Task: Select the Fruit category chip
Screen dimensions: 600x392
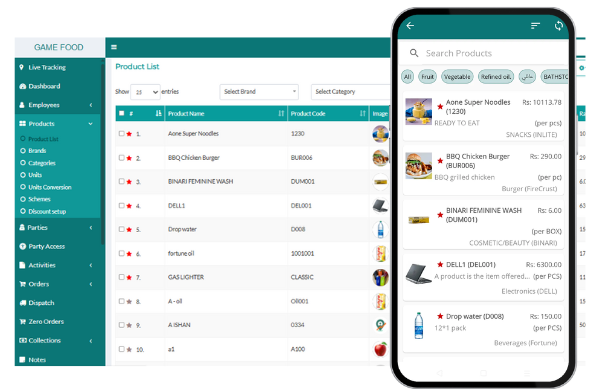Action: coord(427,77)
